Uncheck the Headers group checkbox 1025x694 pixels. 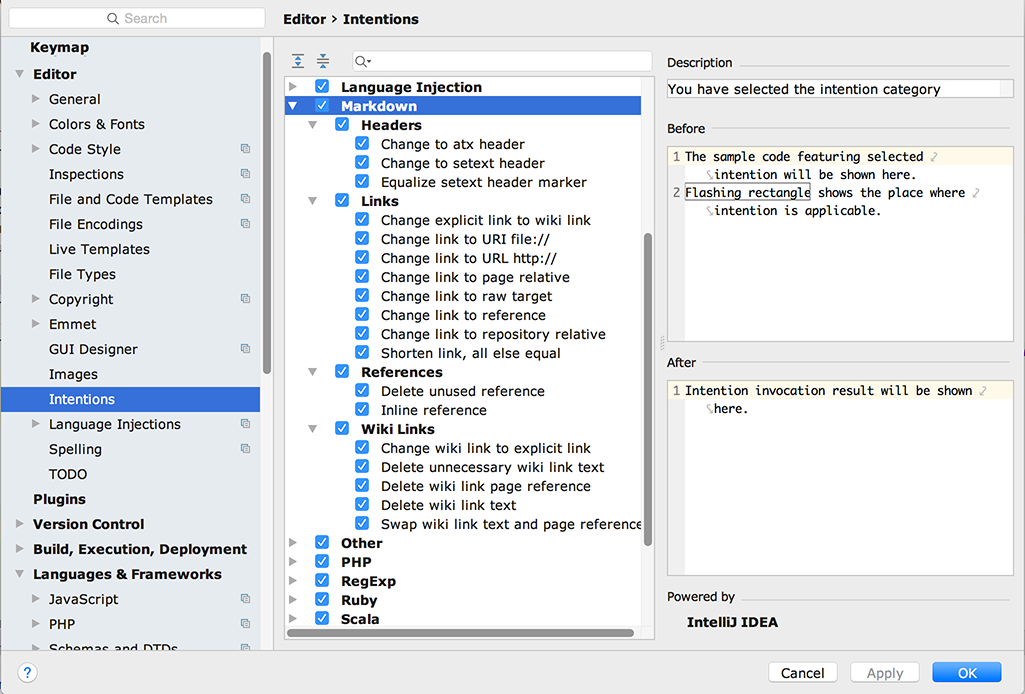342,124
